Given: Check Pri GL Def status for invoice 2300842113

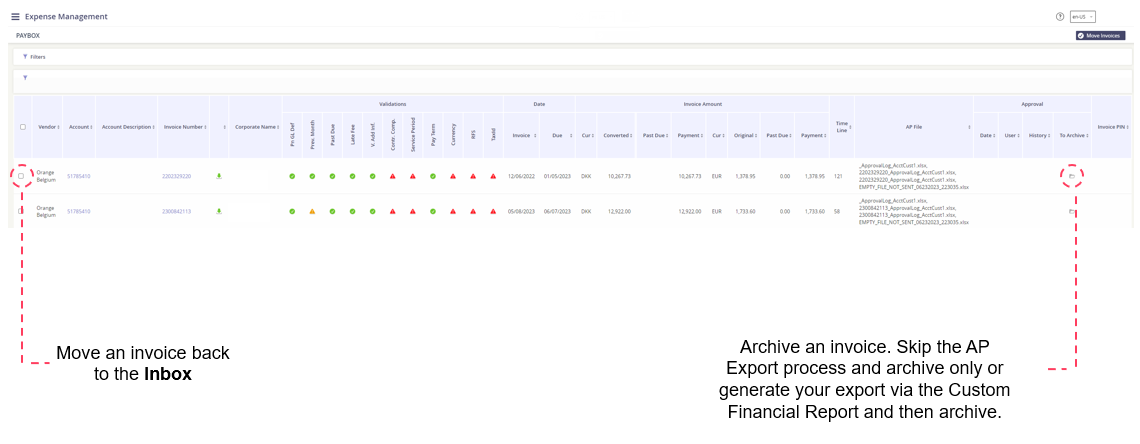Looking at the screenshot, I should coord(292,211).
